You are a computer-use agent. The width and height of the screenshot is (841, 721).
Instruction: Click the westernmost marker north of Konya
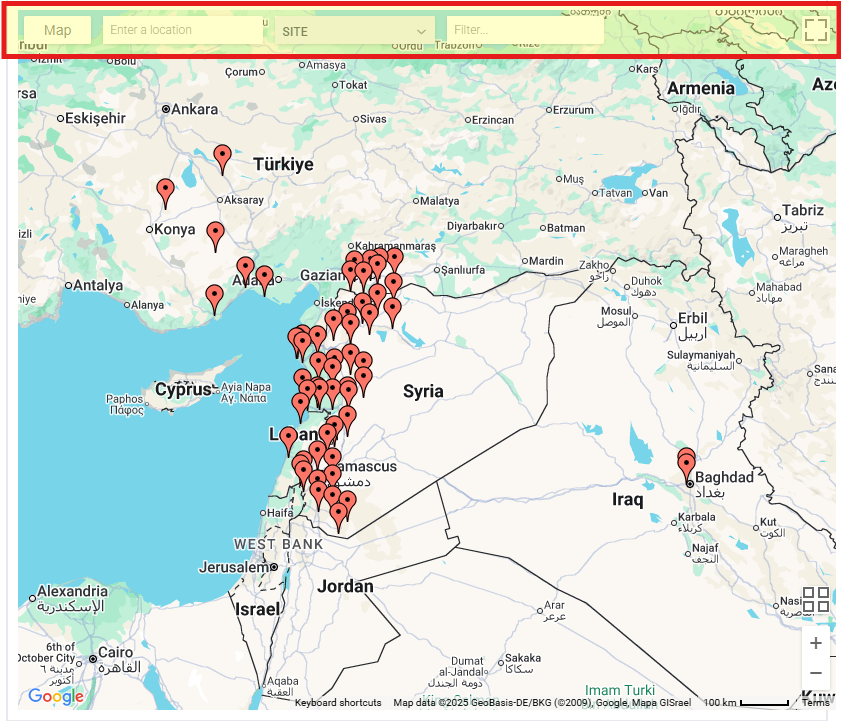click(x=165, y=190)
